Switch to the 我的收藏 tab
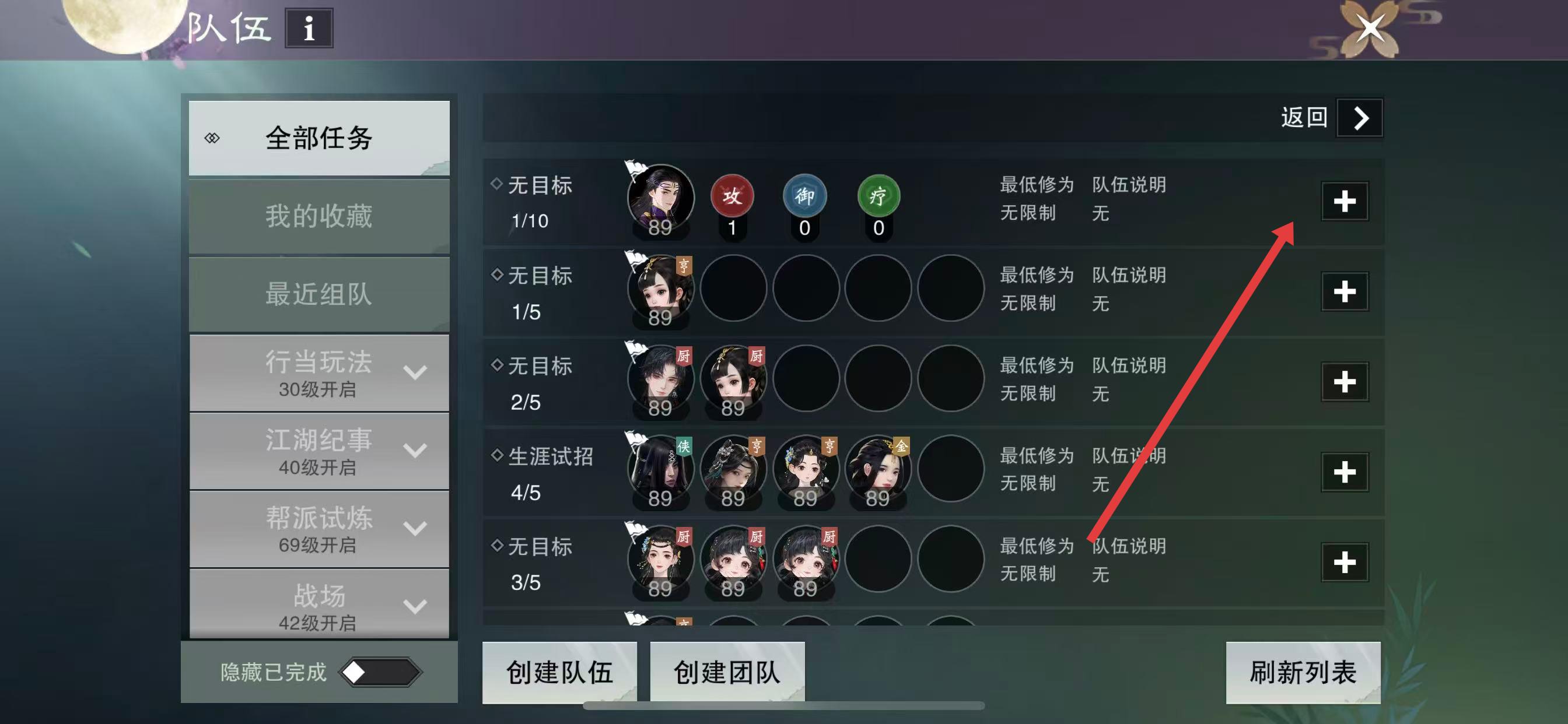Viewport: 1568px width, 724px height. 319,216
